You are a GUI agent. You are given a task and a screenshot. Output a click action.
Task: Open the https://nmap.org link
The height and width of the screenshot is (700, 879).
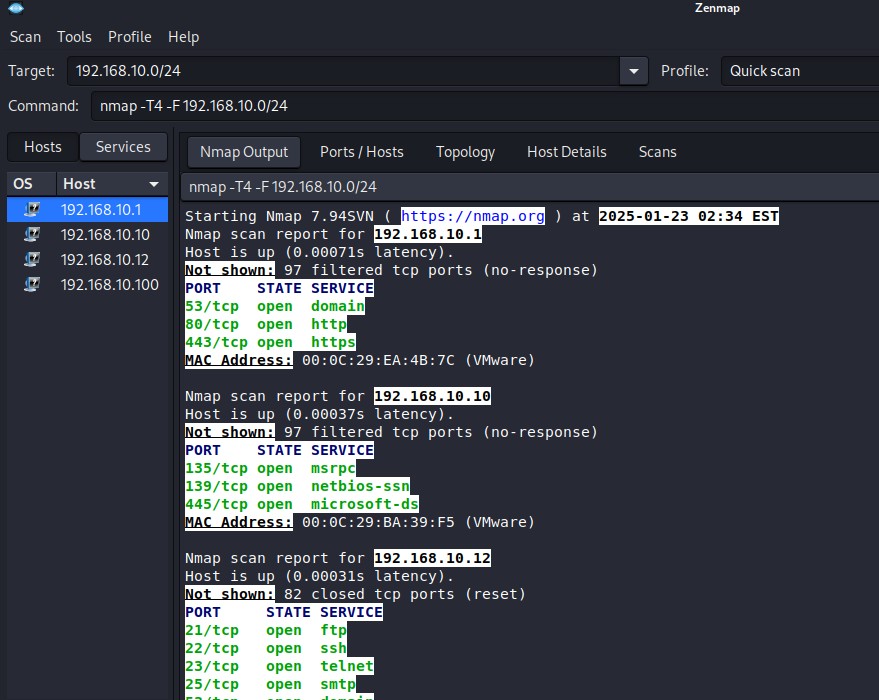point(473,216)
